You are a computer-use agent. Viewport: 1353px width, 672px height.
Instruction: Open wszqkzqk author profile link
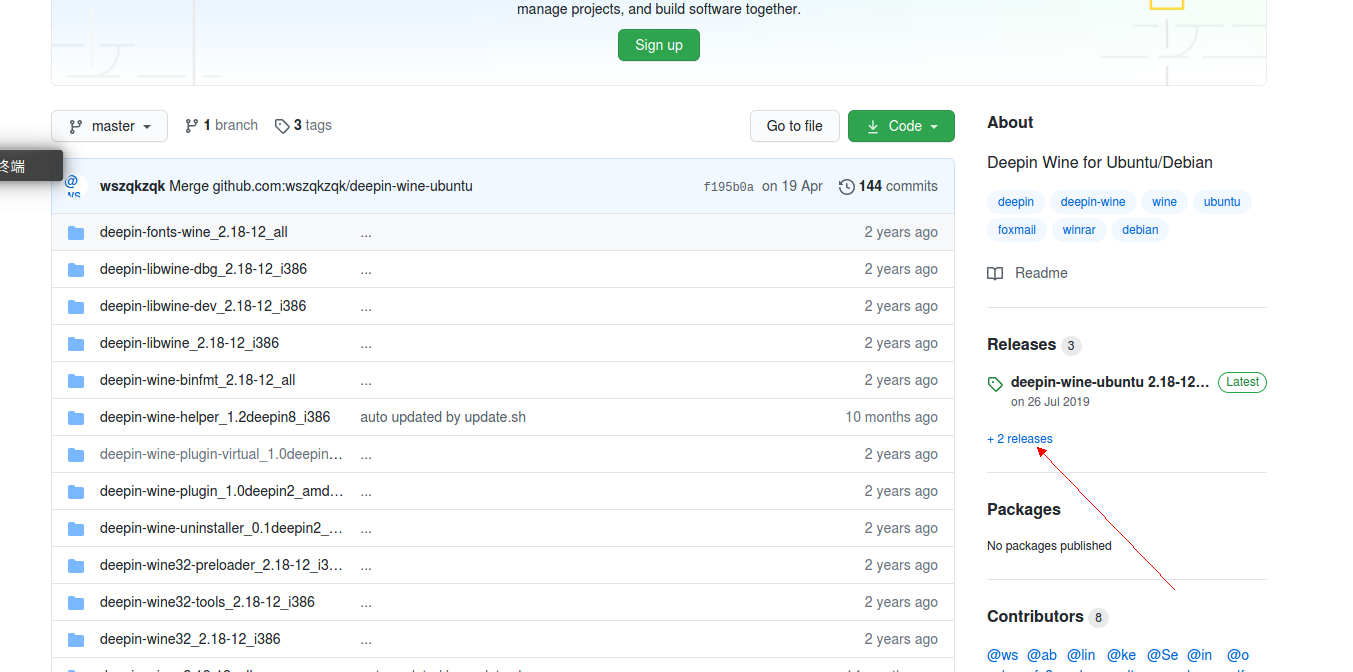(x=132, y=186)
